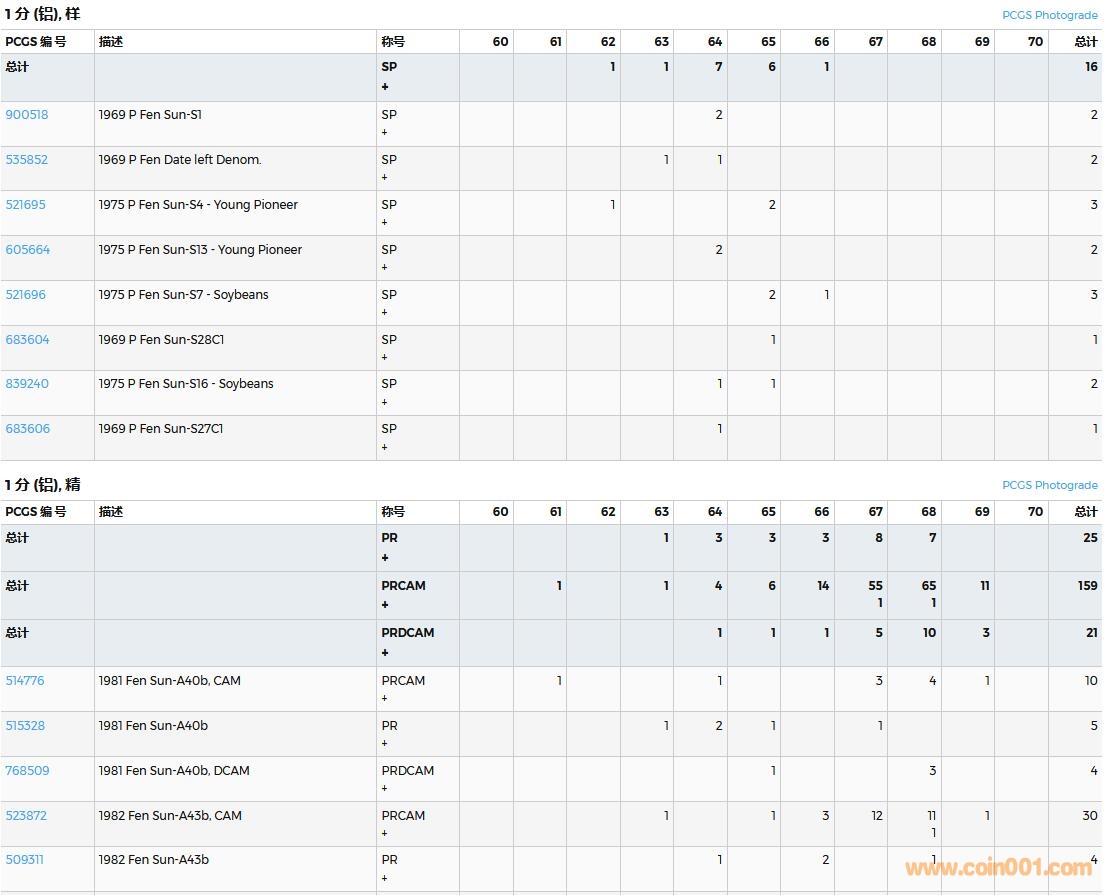Screen dimensions: 1105x895
Task: Click the 839240 coin number link
Action: click(27, 384)
